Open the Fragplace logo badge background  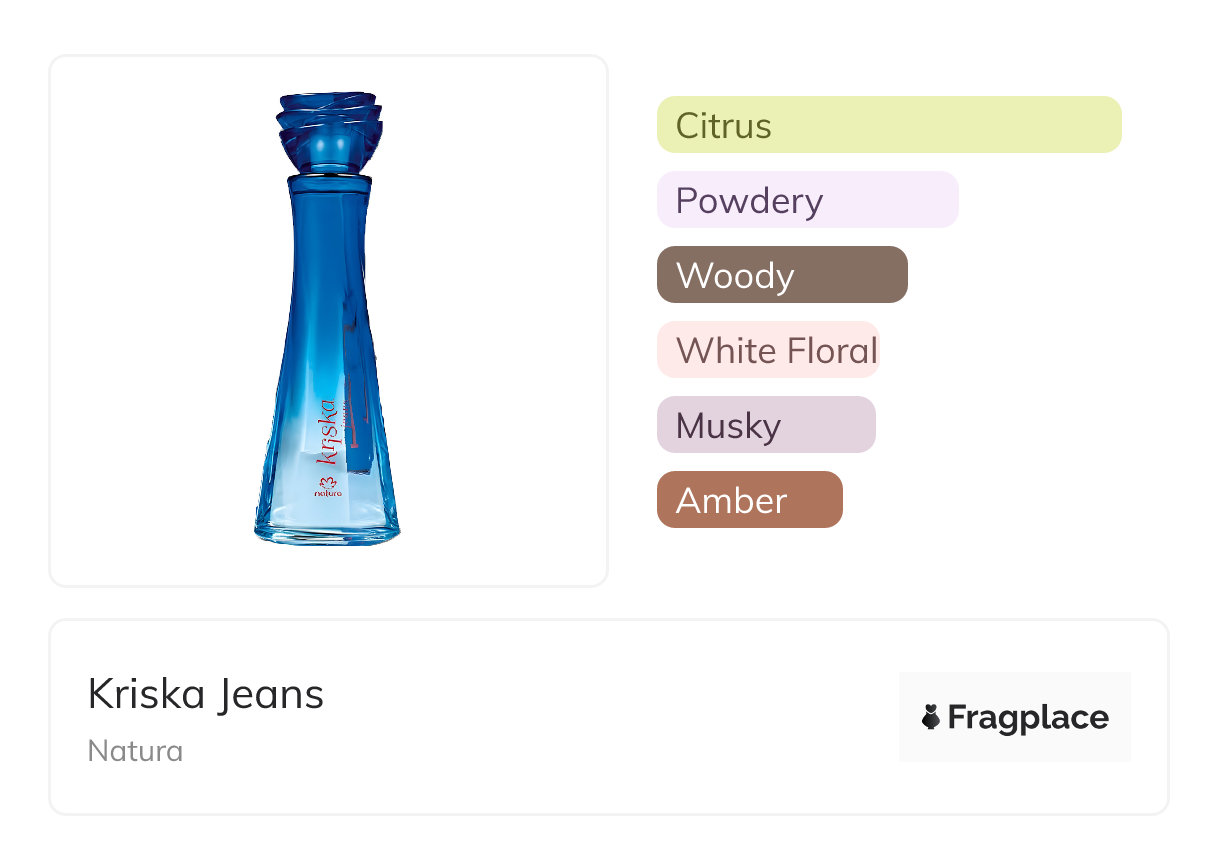pos(1014,690)
